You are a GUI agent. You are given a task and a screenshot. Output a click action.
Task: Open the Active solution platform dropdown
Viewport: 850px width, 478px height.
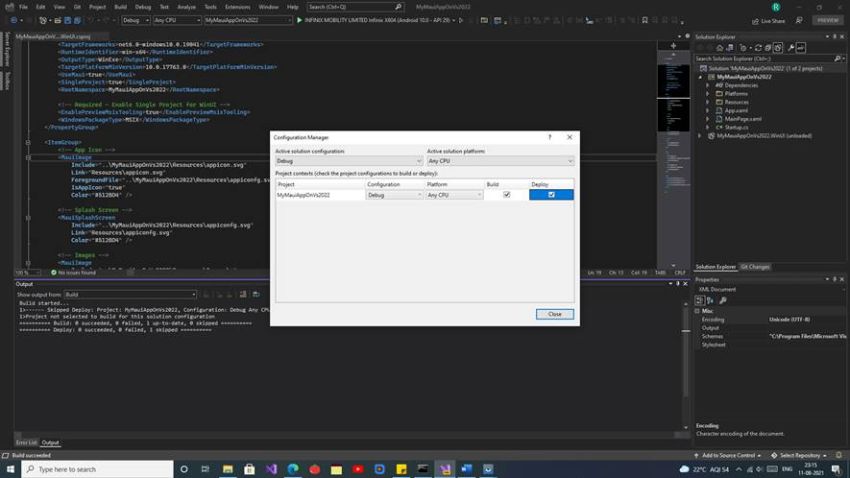tap(500, 161)
